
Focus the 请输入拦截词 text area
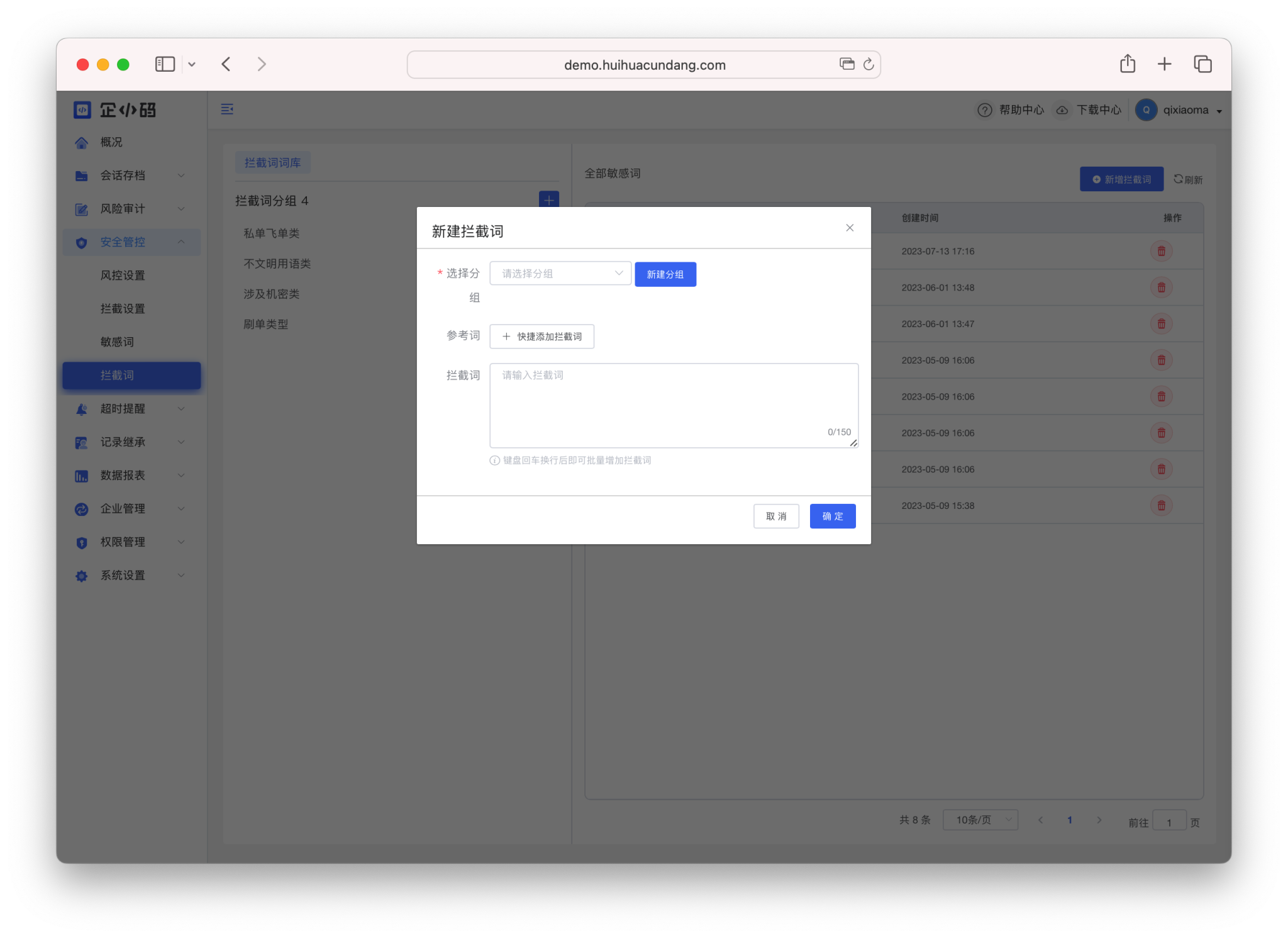click(674, 406)
